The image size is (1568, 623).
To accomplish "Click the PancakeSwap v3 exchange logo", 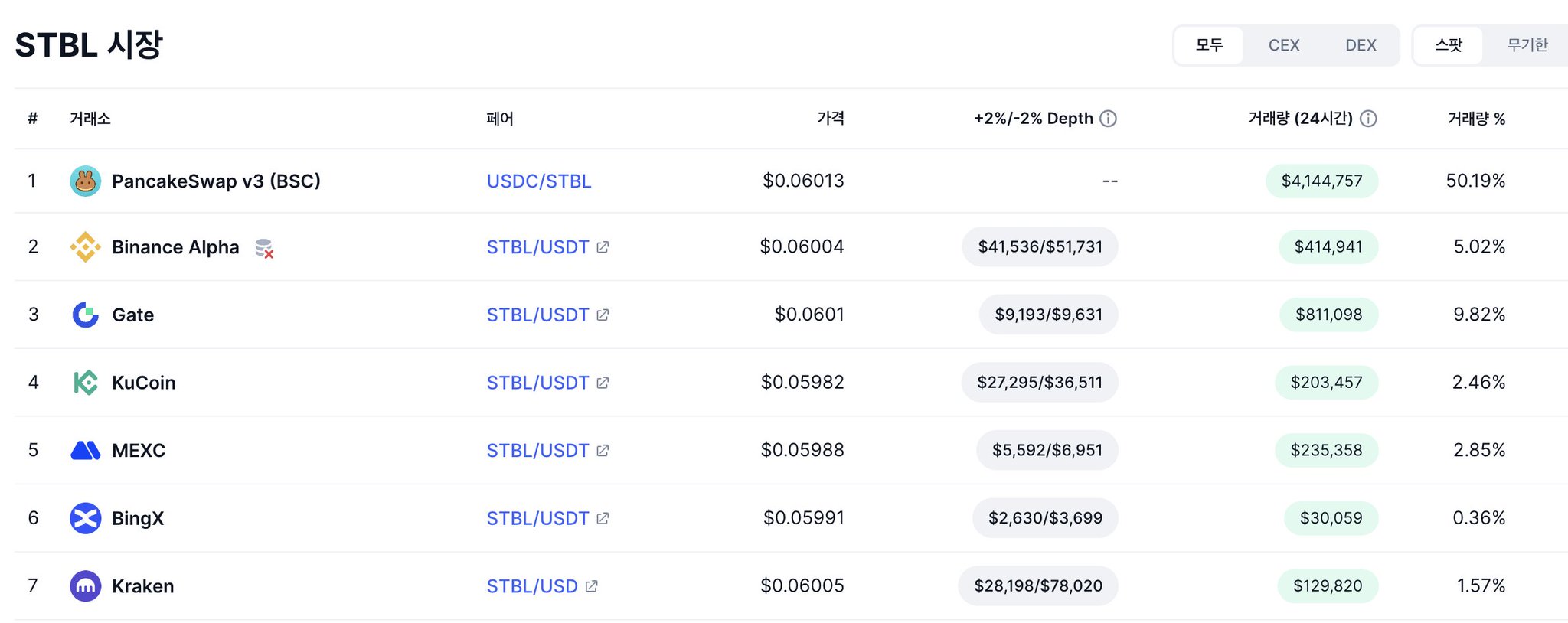I will click(x=85, y=181).
